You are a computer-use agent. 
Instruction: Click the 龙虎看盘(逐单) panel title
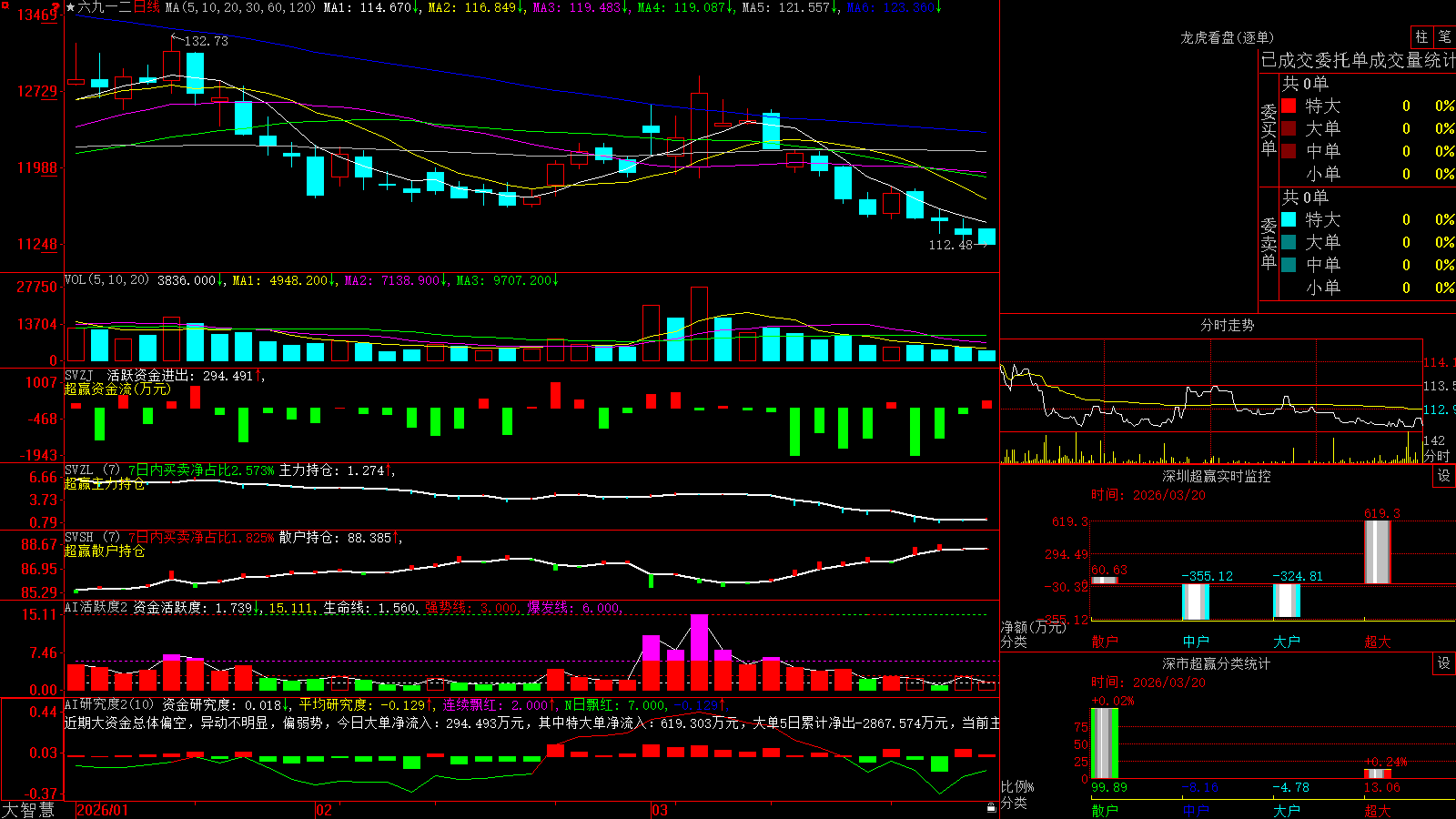pos(1227,37)
